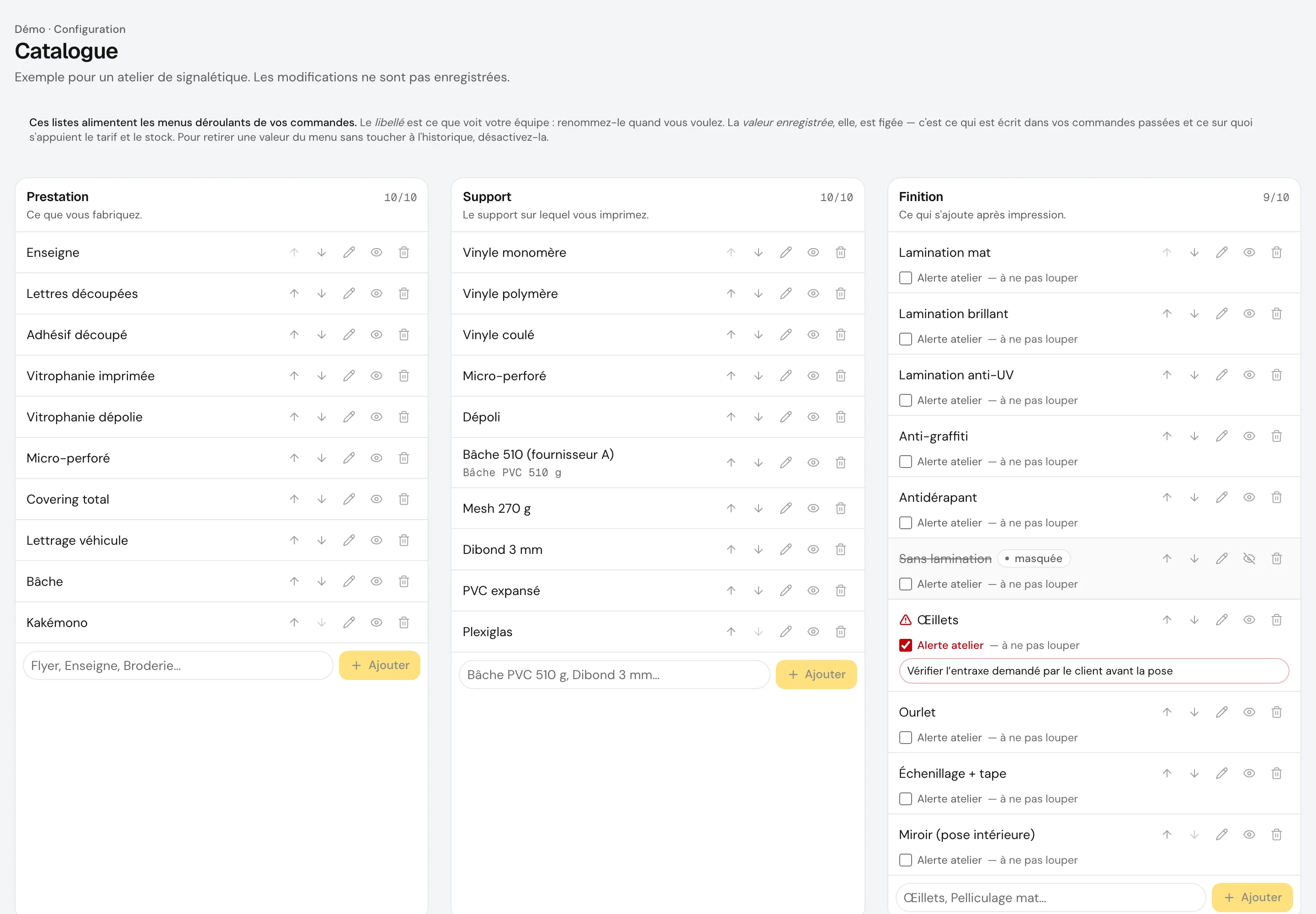Rename Covering total using pencil icon
The width and height of the screenshot is (1316, 914).
[349, 500]
